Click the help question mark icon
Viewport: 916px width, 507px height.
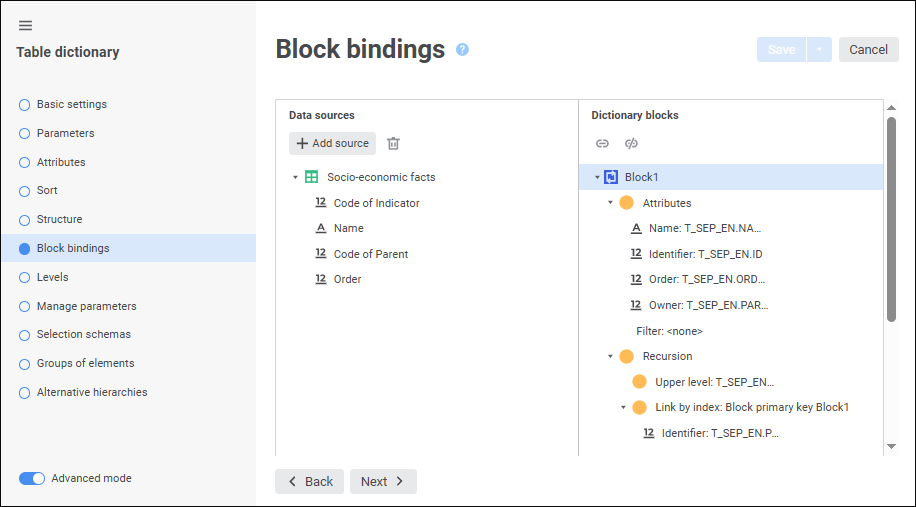point(462,49)
